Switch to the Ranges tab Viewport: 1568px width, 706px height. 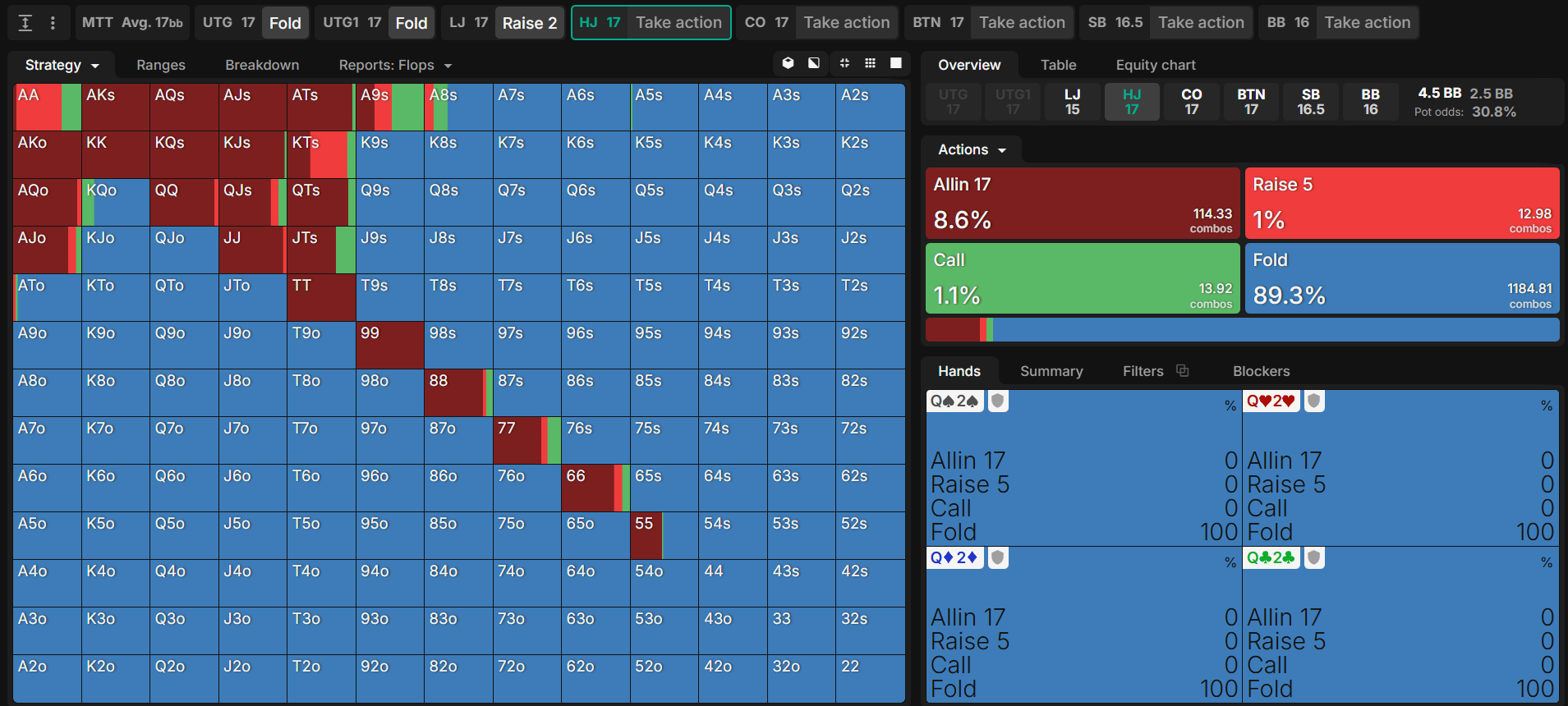(161, 65)
